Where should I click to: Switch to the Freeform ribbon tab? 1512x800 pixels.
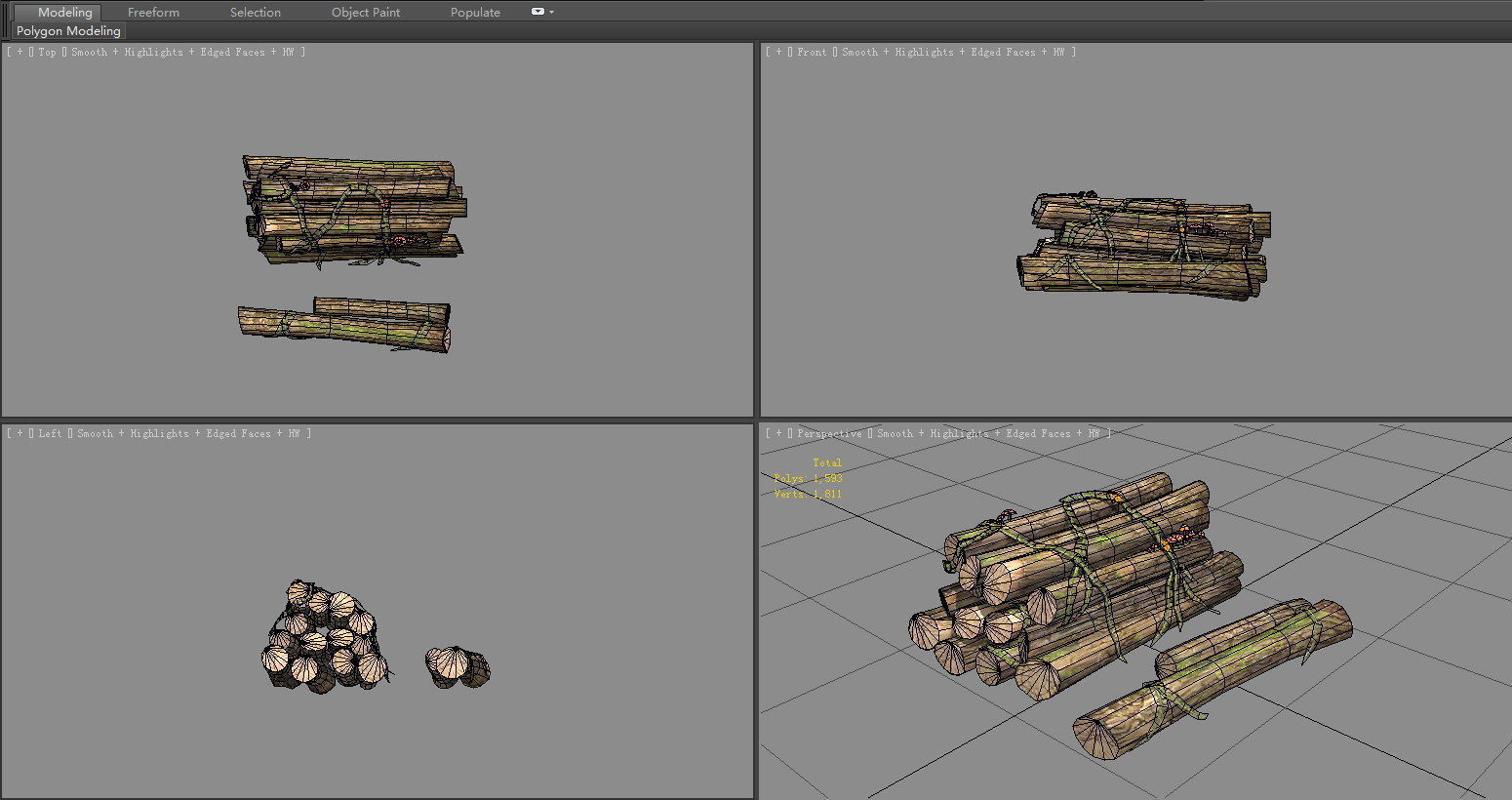pyautogui.click(x=153, y=12)
